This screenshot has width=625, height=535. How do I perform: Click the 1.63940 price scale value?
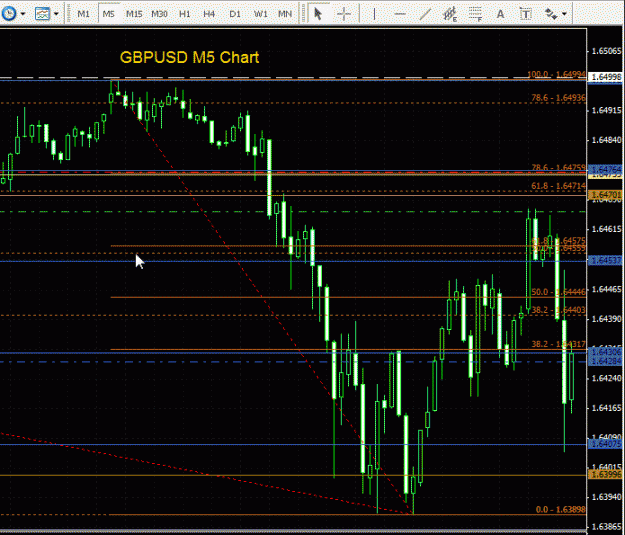(x=606, y=497)
